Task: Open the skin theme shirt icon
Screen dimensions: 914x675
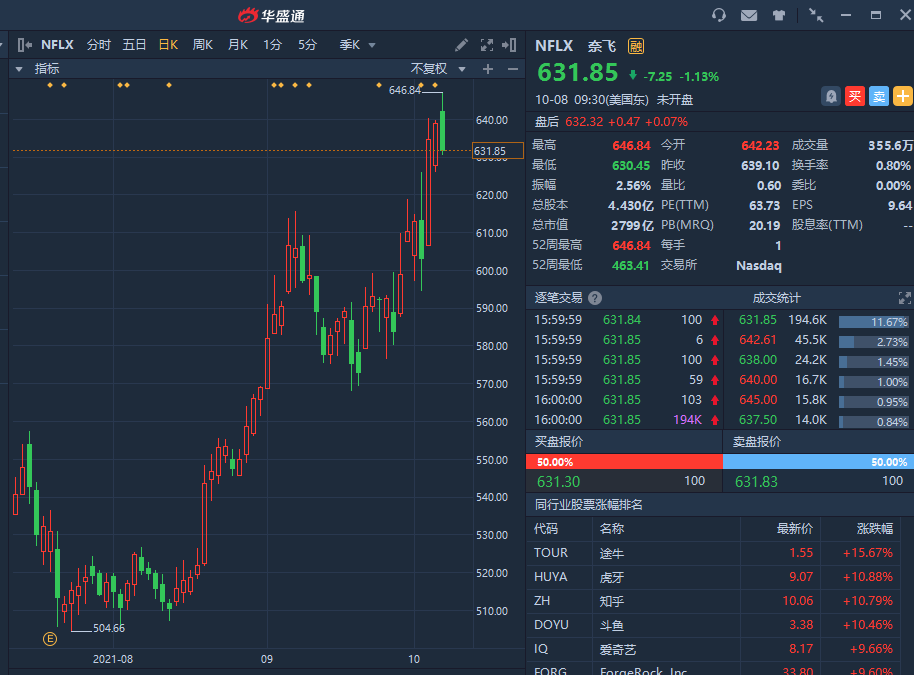Action: 779,15
